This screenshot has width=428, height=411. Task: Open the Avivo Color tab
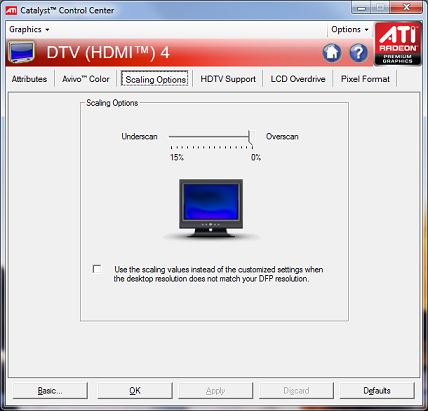coord(86,79)
